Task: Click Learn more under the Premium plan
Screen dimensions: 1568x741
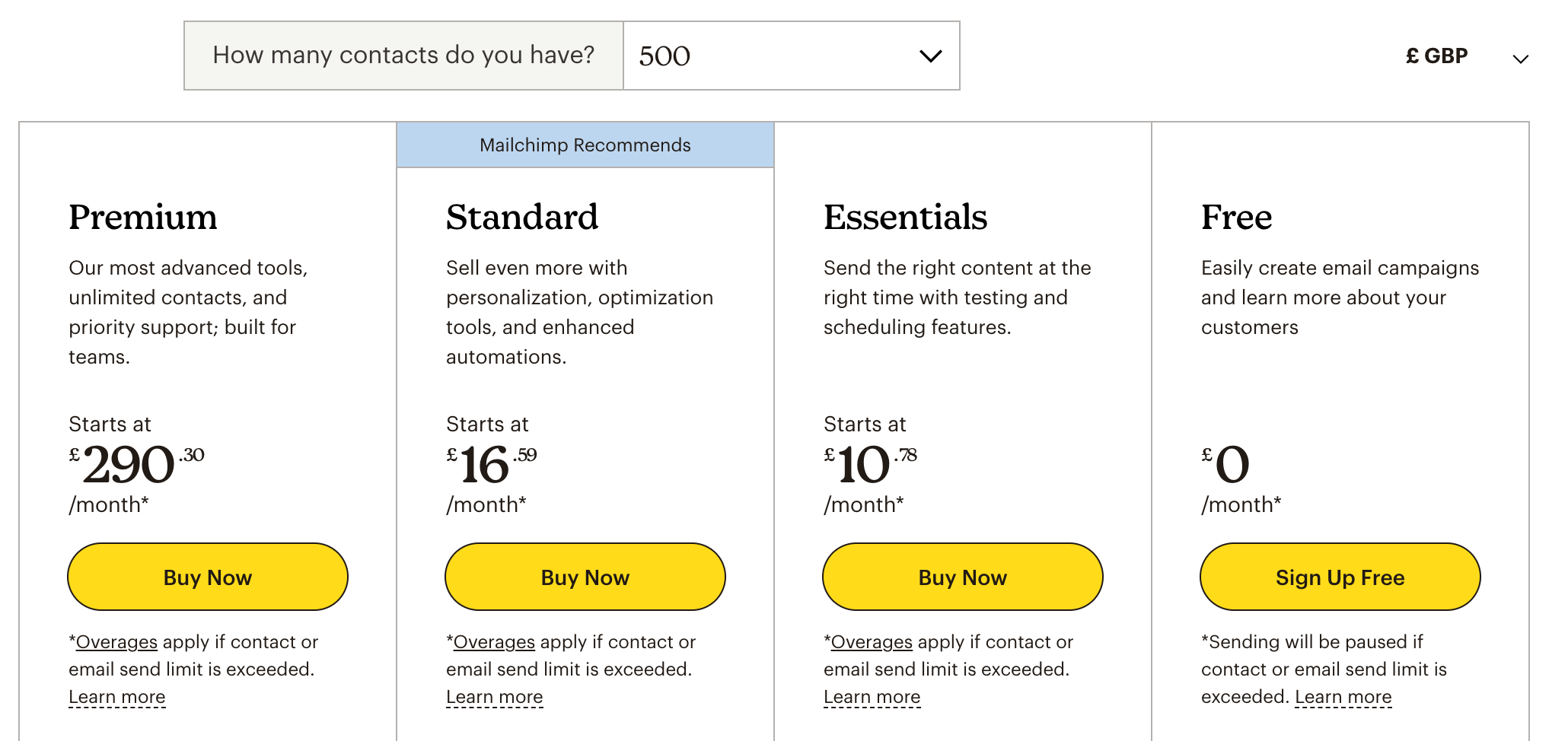Action: pyautogui.click(x=117, y=697)
